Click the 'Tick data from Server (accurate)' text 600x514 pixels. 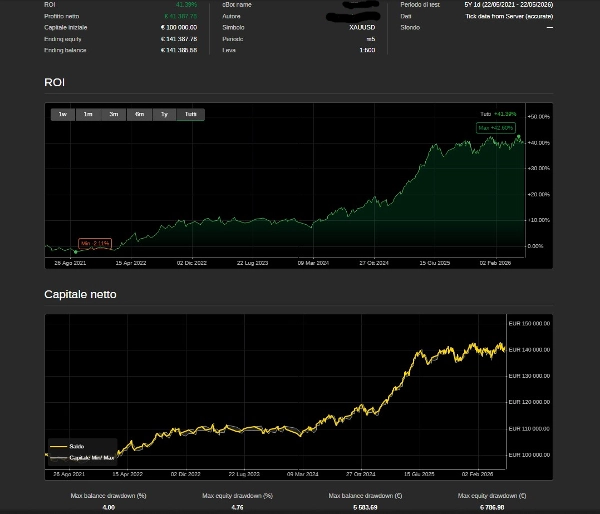(x=509, y=16)
